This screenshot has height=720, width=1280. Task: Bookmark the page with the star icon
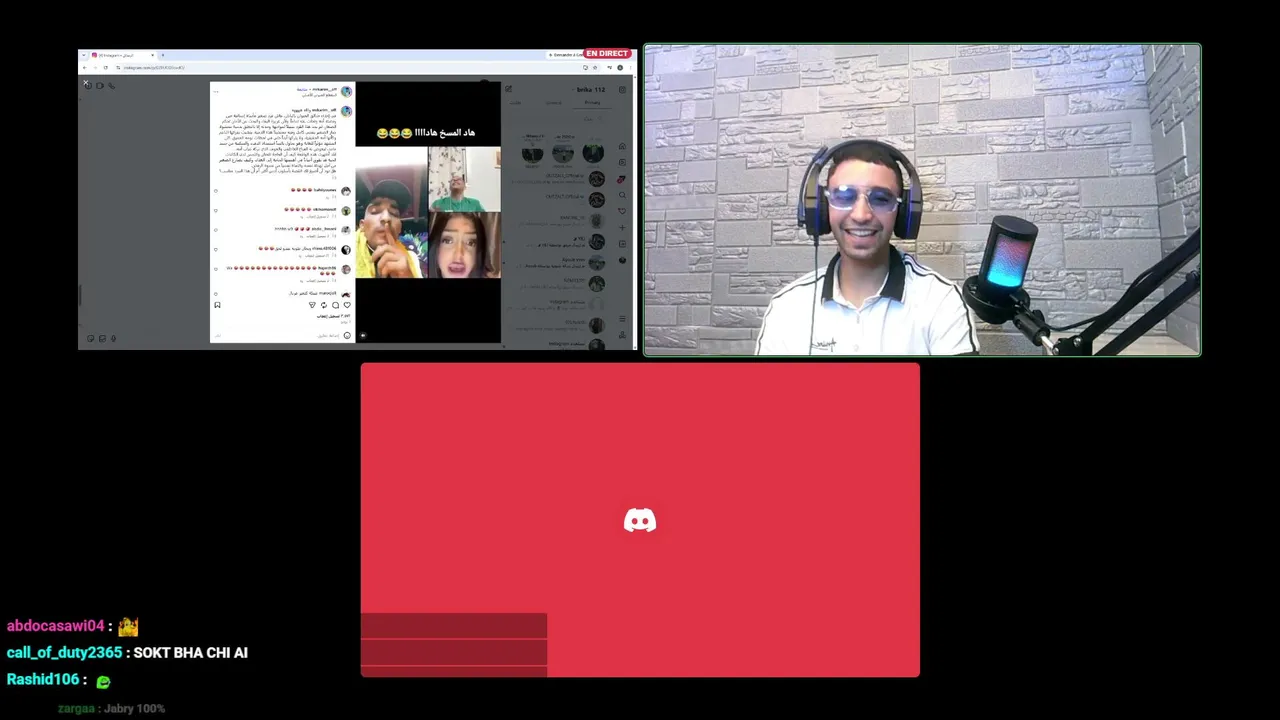coord(595,68)
